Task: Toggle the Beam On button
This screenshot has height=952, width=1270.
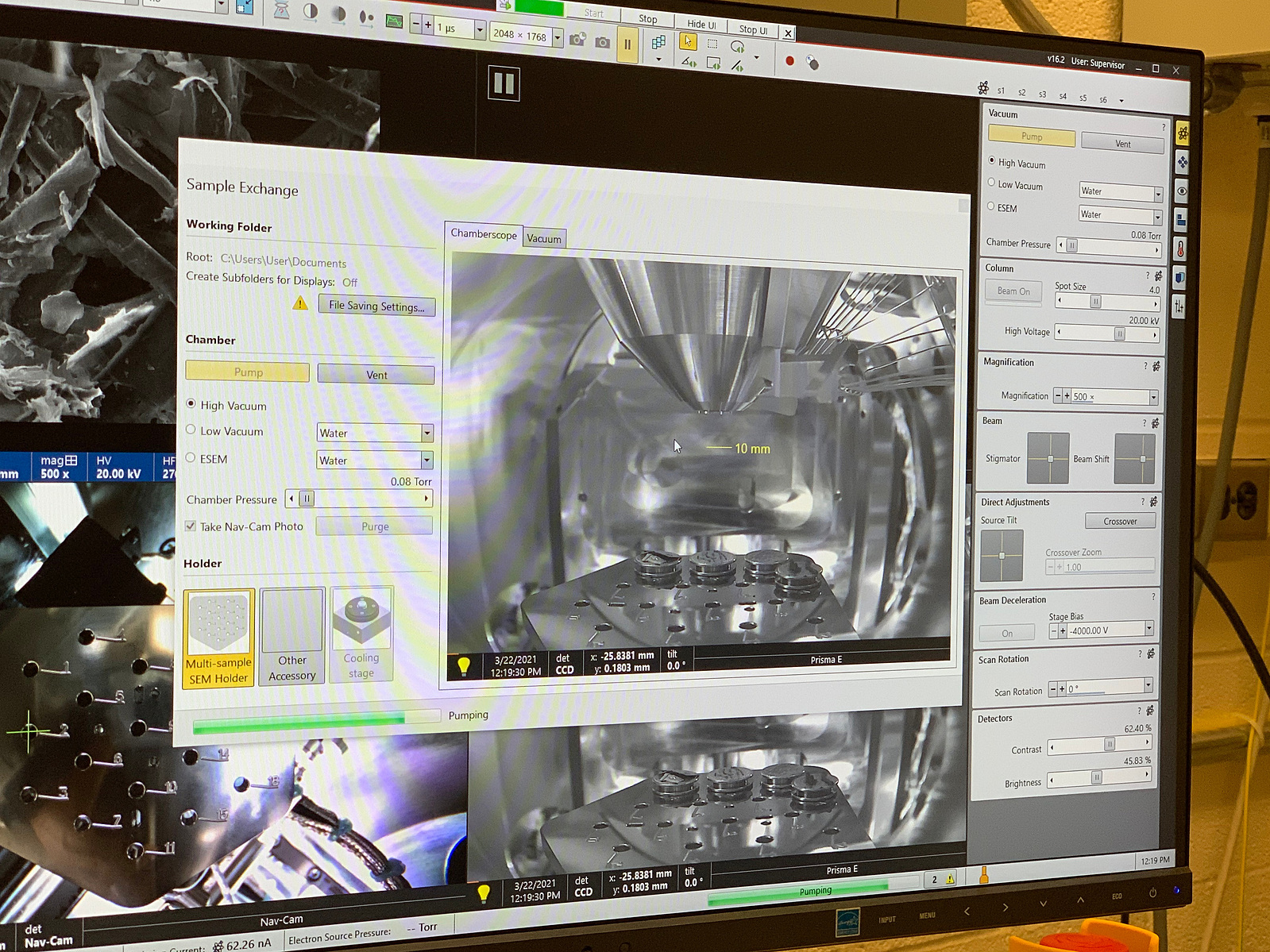Action: pos(1013,291)
